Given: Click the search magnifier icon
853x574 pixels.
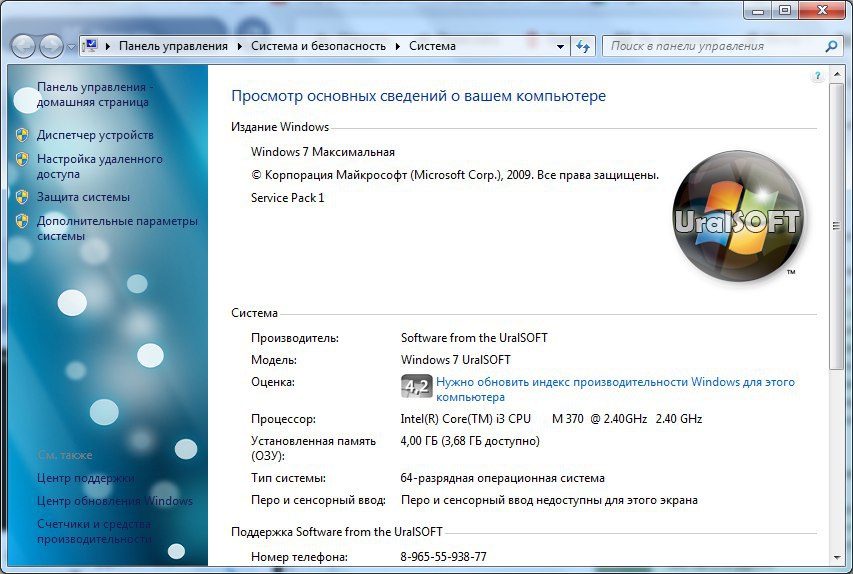Looking at the screenshot, I should coord(831,46).
